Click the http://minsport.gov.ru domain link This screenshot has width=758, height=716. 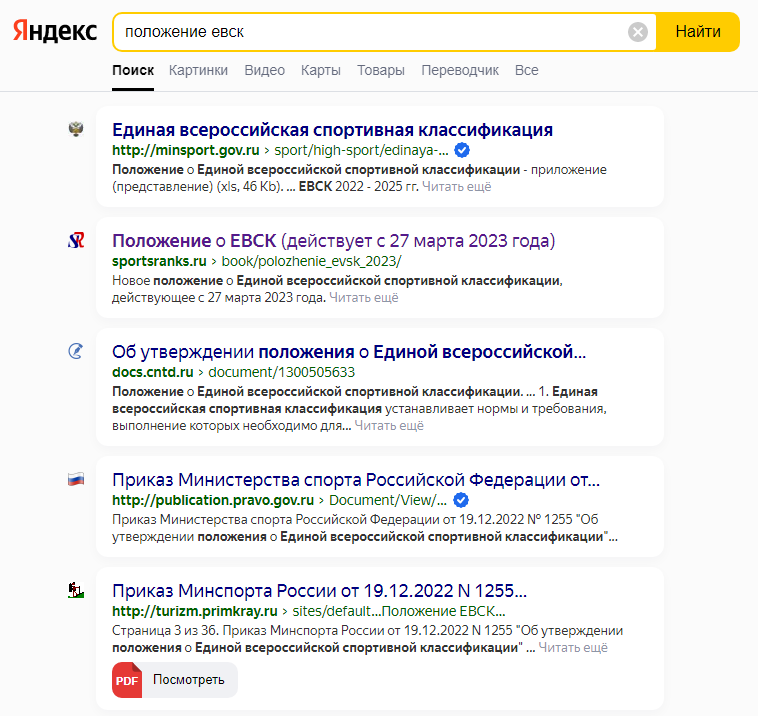pos(186,150)
